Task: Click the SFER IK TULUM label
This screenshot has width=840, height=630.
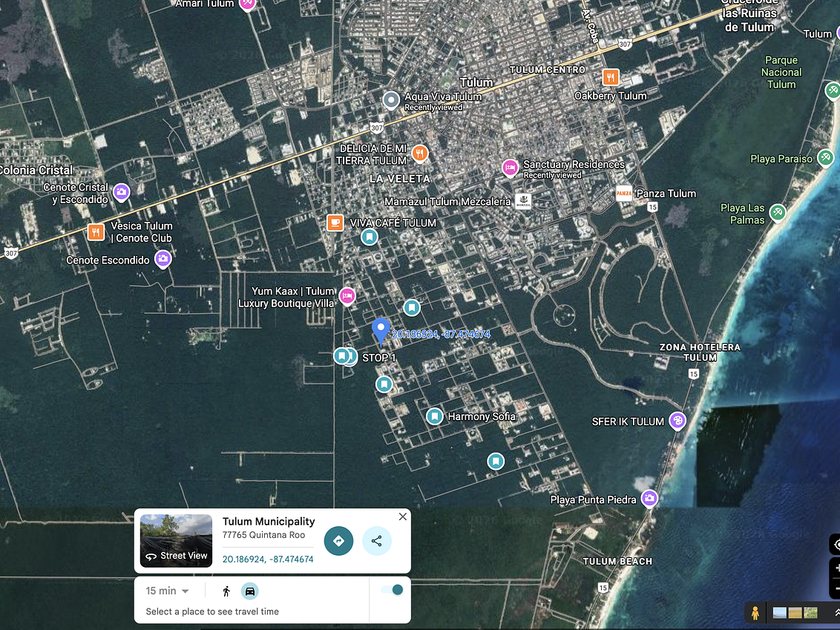Action: click(628, 422)
